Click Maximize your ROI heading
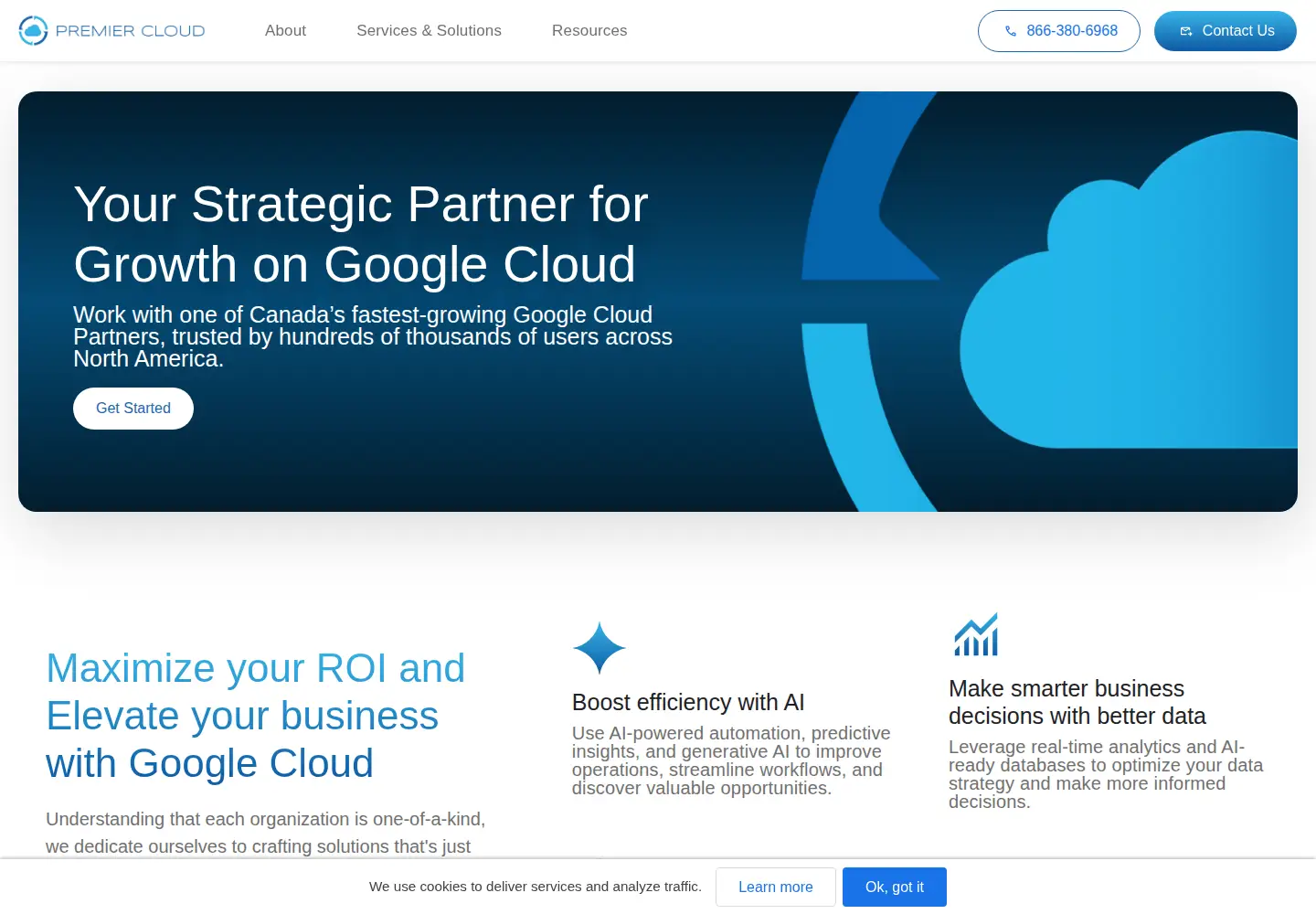 tap(256, 716)
